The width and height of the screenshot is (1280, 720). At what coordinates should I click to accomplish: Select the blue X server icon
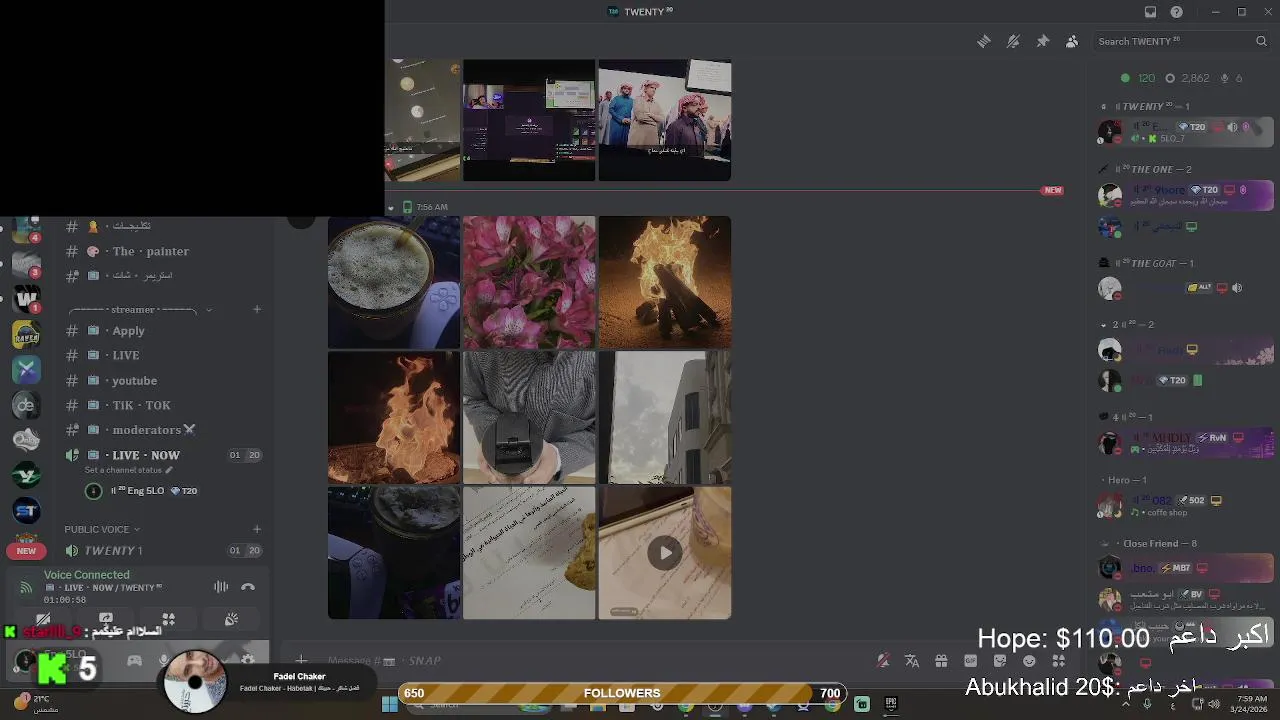pyautogui.click(x=27, y=369)
